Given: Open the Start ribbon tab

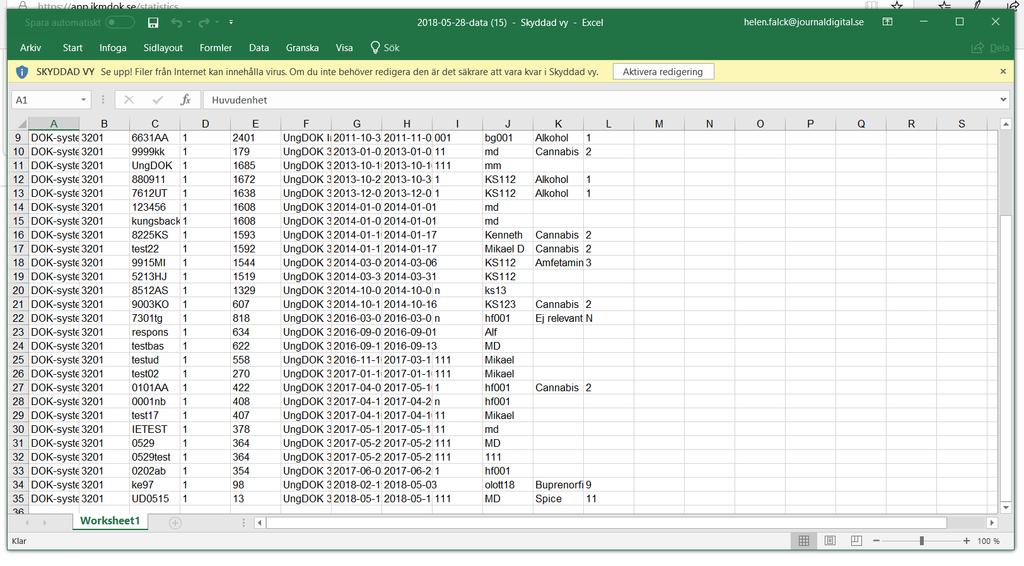Looking at the screenshot, I should [x=72, y=48].
